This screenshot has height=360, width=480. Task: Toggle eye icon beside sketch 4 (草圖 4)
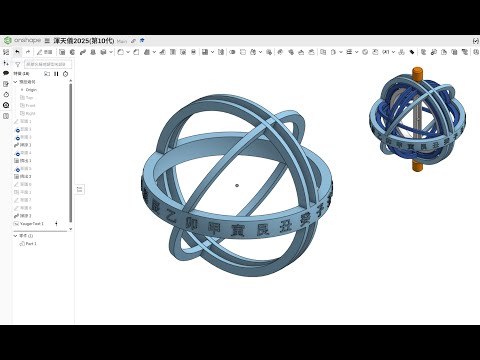pos(18,153)
